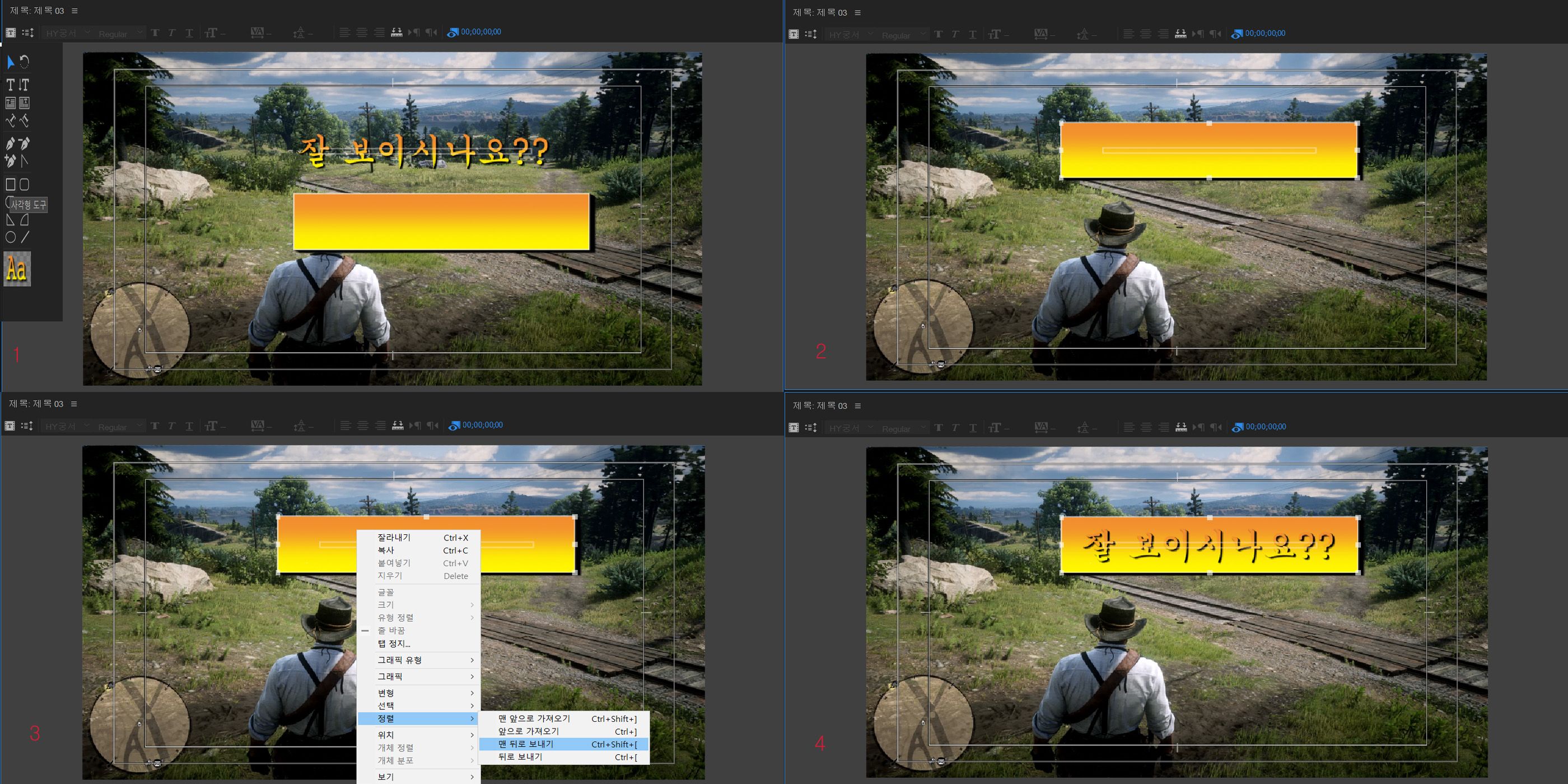The width and height of the screenshot is (1568, 784).
Task: Toggle Tab Stops ruler icon in panel marked 2
Action: pyautogui.click(x=1180, y=34)
